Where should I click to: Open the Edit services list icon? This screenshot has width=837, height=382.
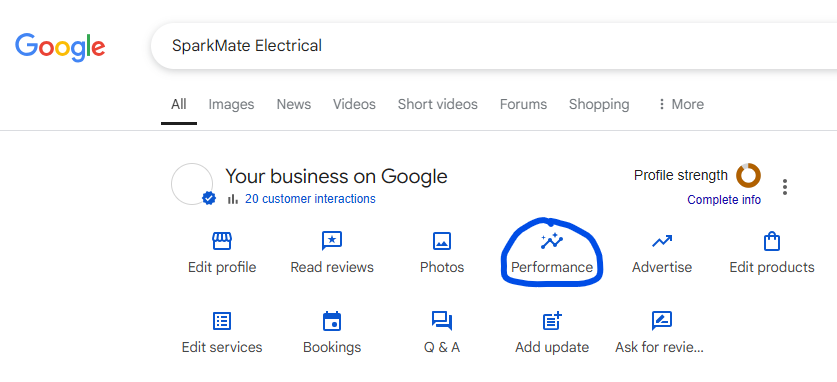[222, 321]
